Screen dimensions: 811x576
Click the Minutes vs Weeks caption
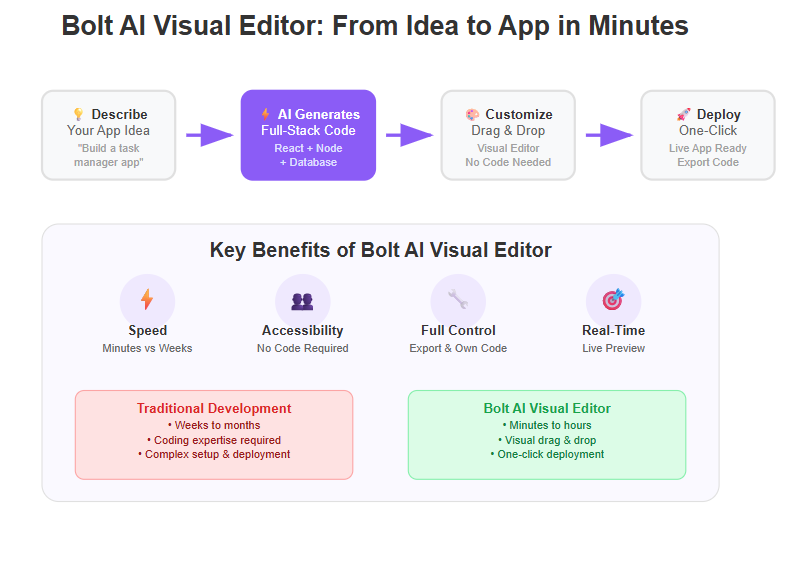[147, 348]
